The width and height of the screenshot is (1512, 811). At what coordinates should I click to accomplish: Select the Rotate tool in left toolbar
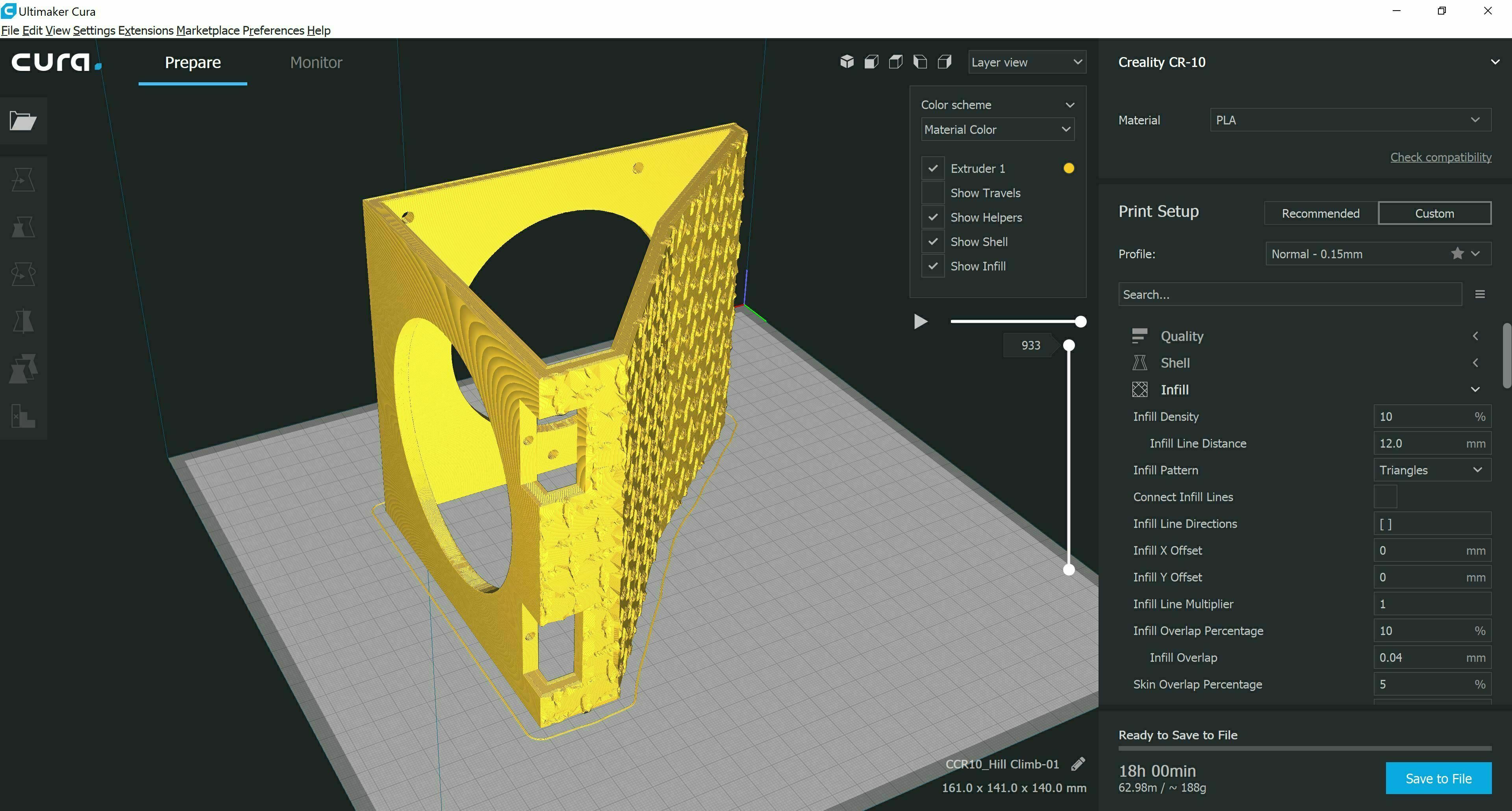point(23,274)
